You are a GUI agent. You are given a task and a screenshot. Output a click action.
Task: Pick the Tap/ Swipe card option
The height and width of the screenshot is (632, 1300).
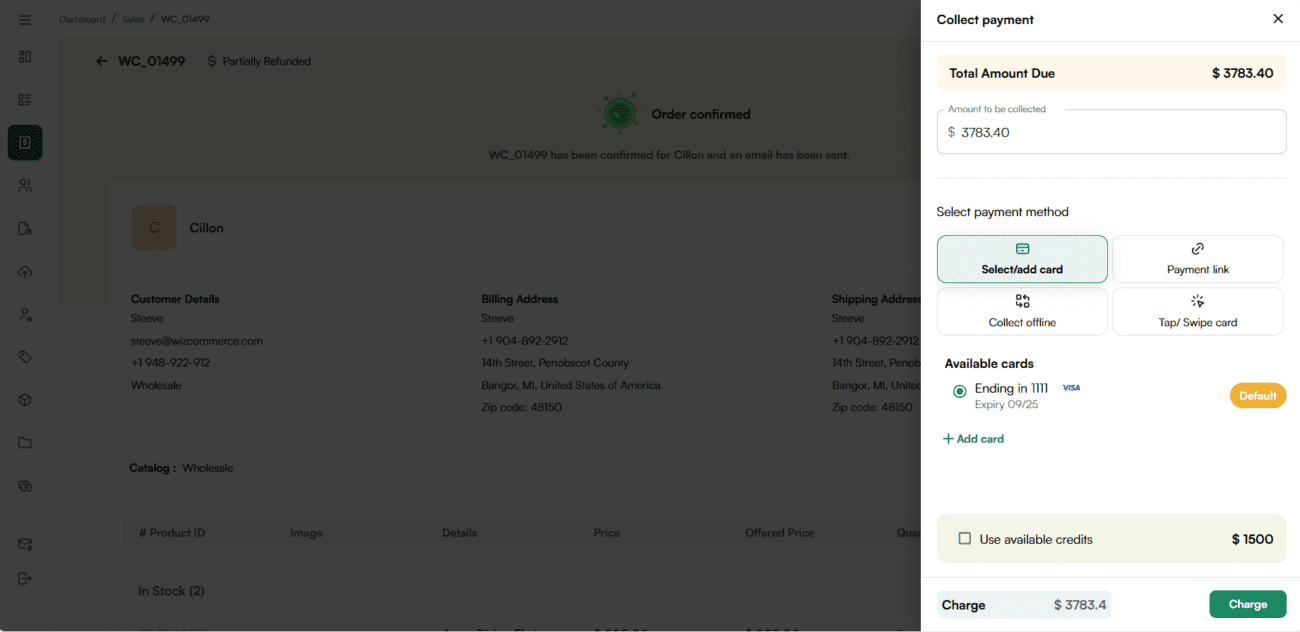pyautogui.click(x=1197, y=311)
